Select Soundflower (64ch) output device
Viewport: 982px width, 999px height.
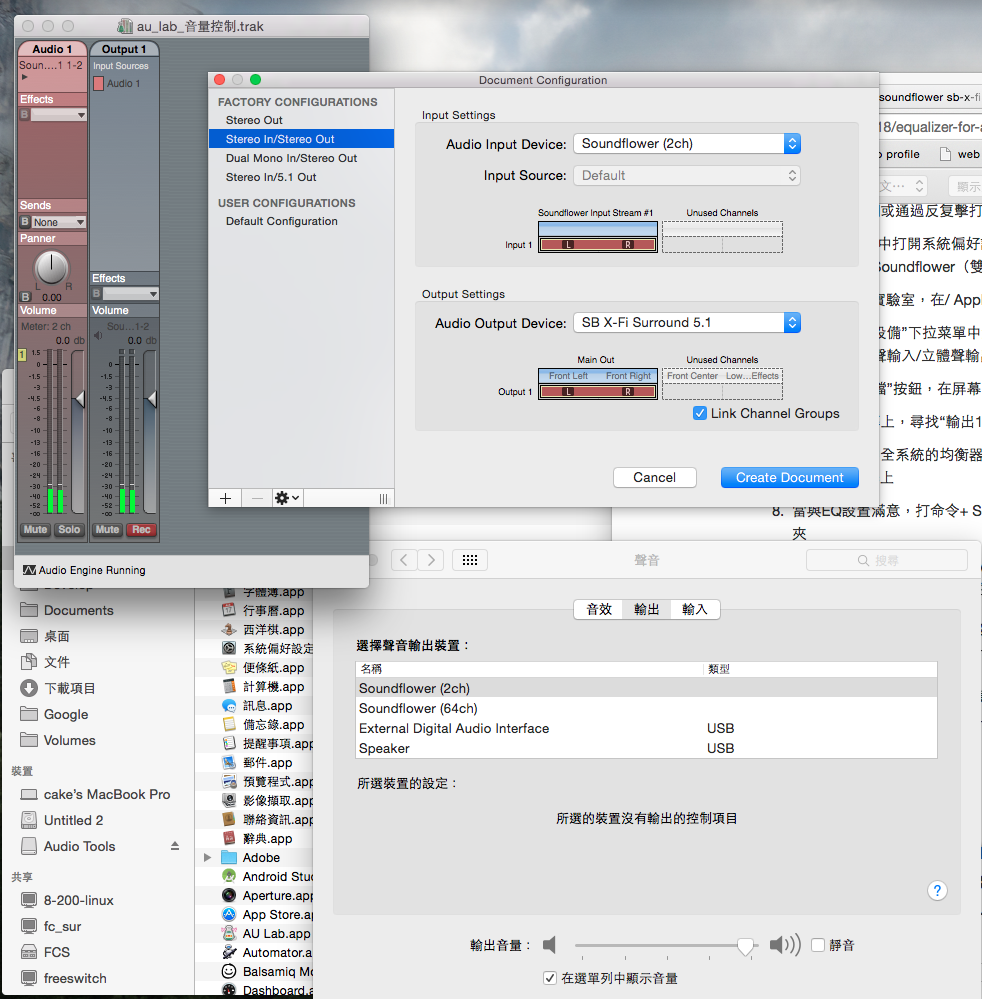646,708
